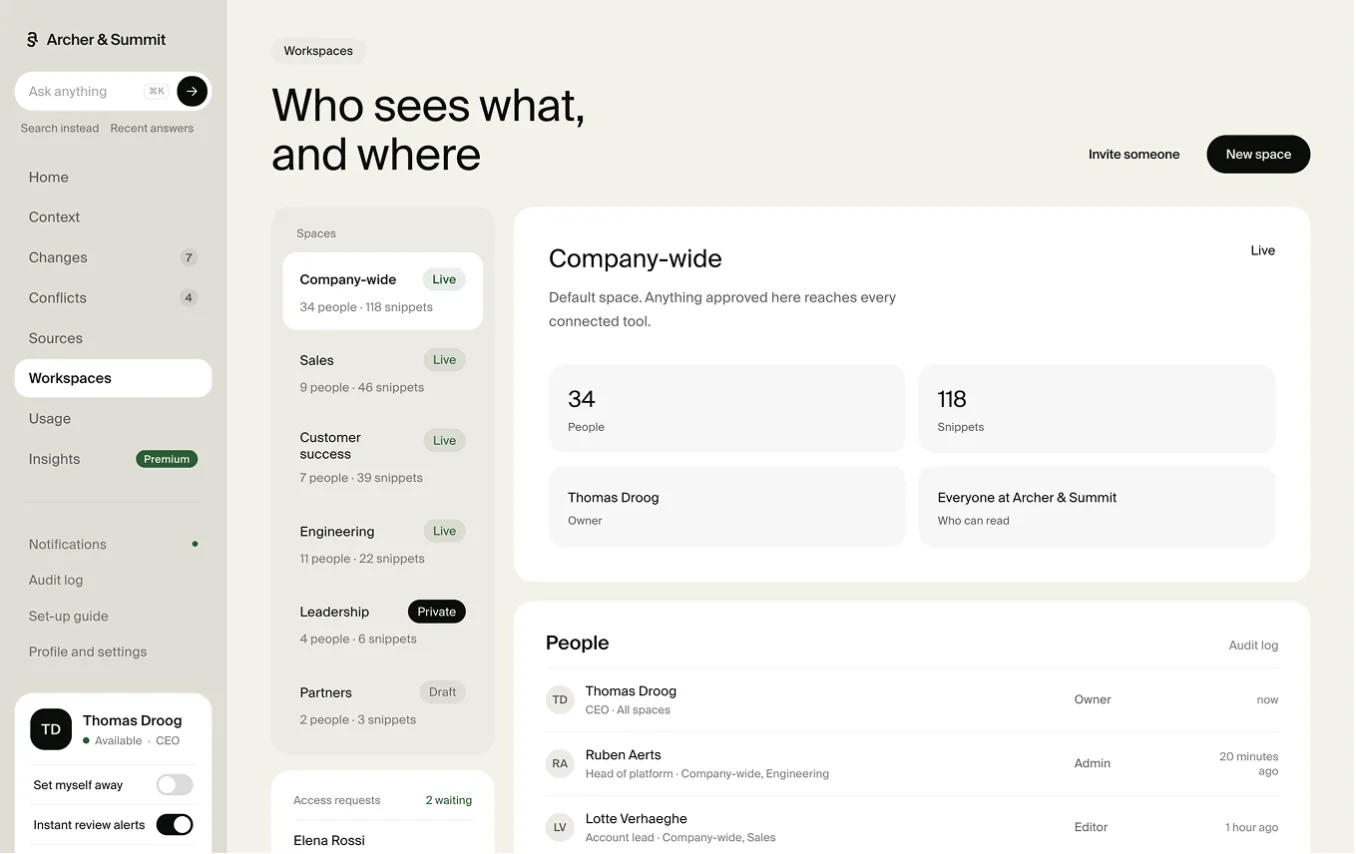1356x854 pixels.
Task: Go to Context in the sidebar
Action: (x=113, y=217)
